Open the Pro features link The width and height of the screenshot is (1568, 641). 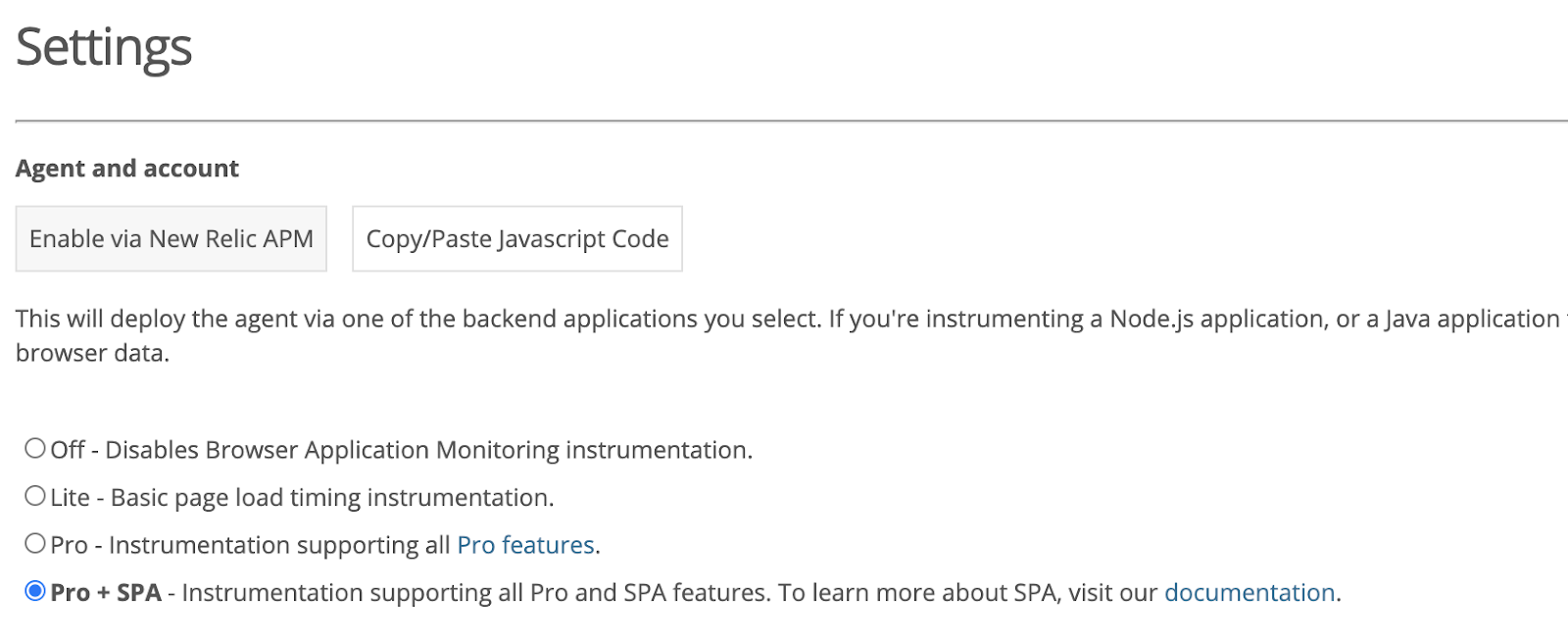click(526, 545)
